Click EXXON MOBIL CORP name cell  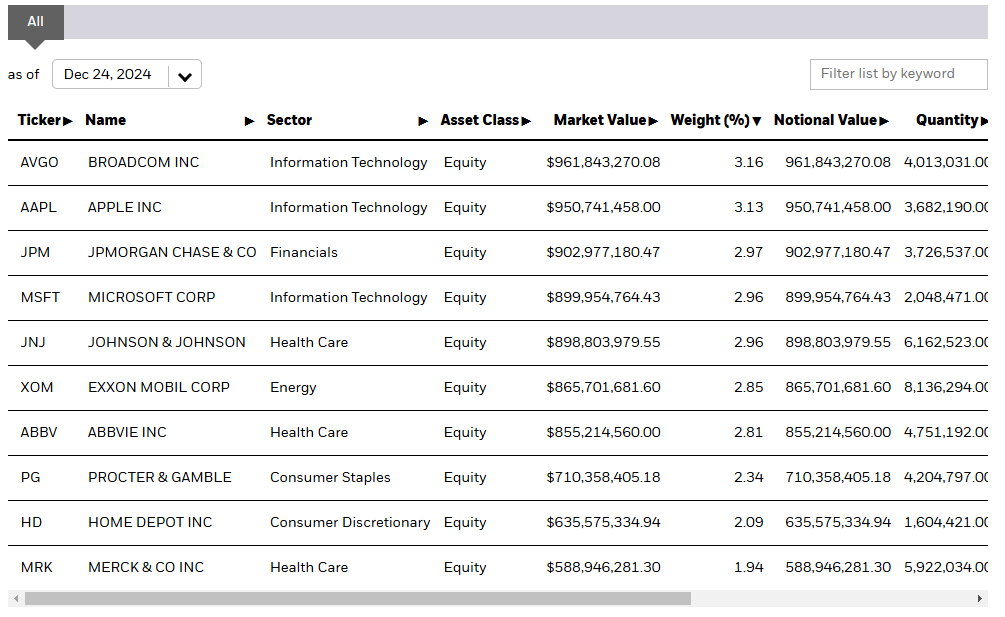coord(159,388)
